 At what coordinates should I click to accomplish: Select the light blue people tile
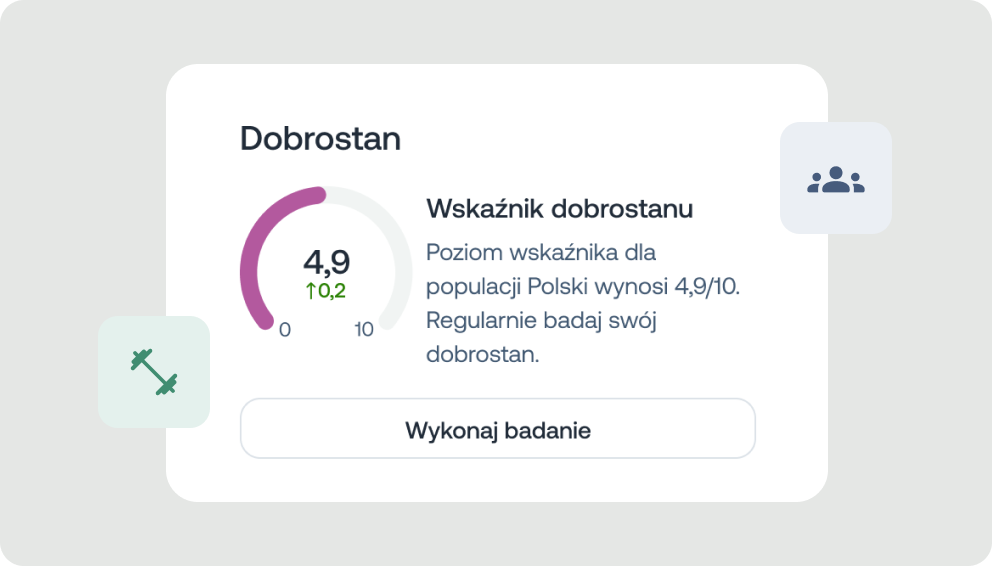pyautogui.click(x=836, y=178)
